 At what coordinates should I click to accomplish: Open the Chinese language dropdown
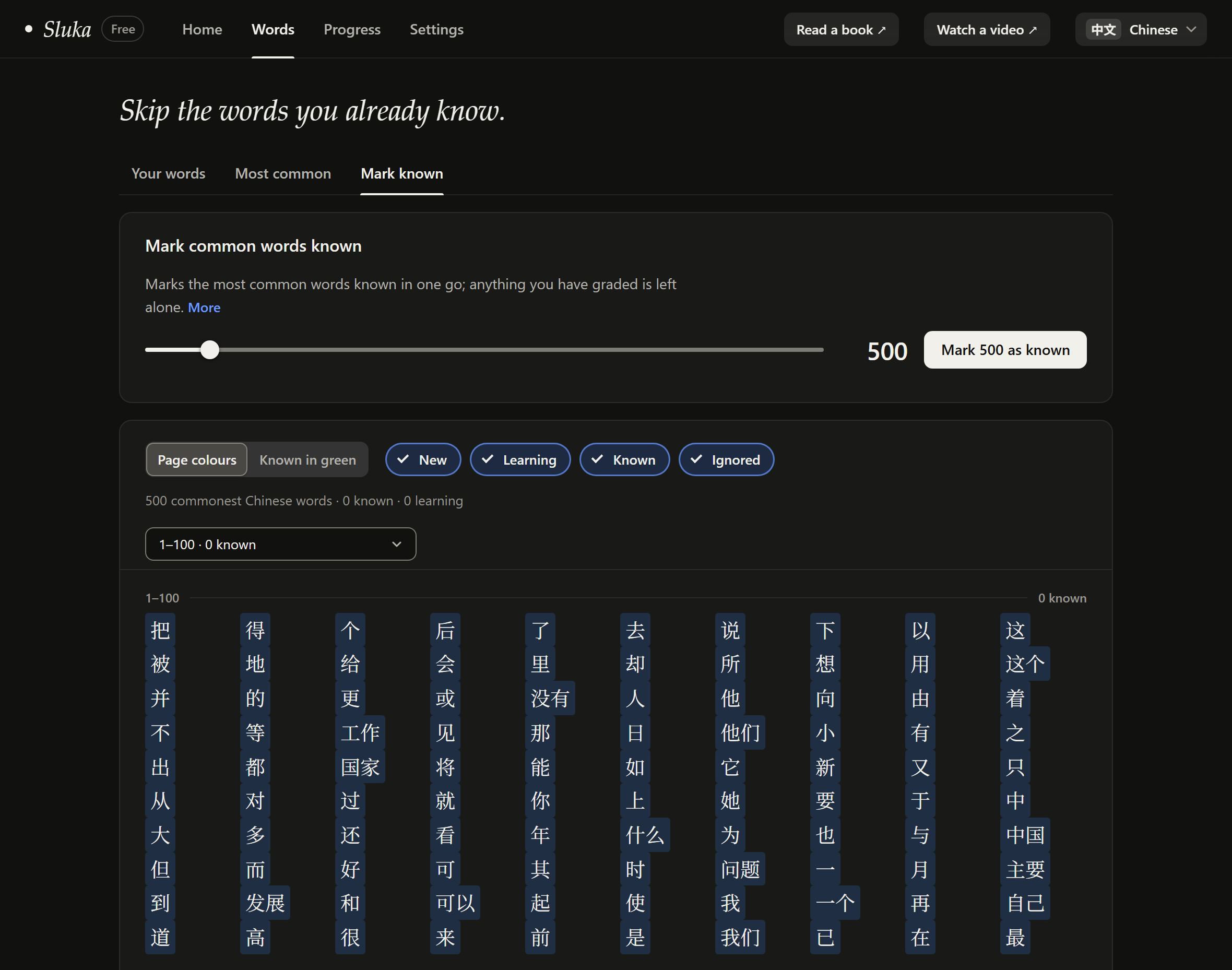[1141, 30]
